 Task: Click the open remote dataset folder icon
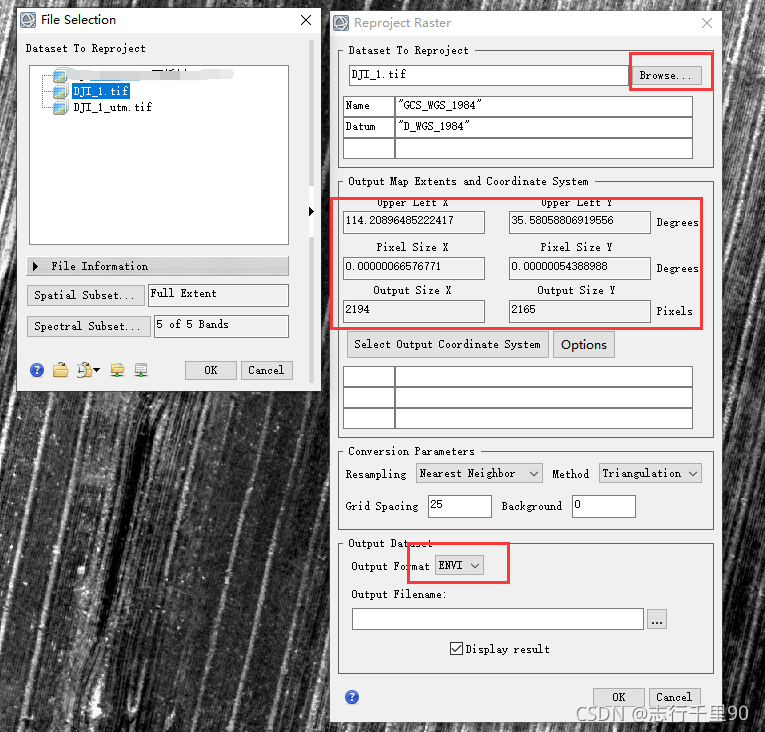pyautogui.click(x=117, y=370)
